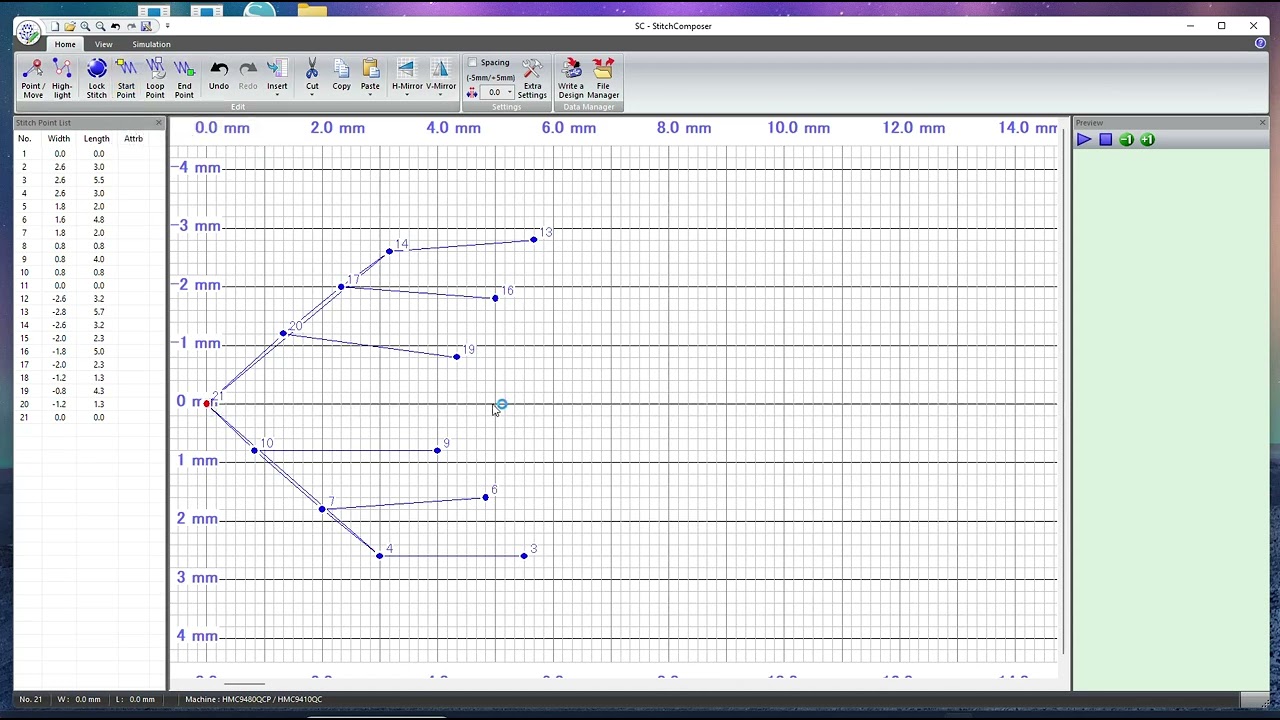Switch to the View ribbon tab
1280x720 pixels.
click(103, 44)
